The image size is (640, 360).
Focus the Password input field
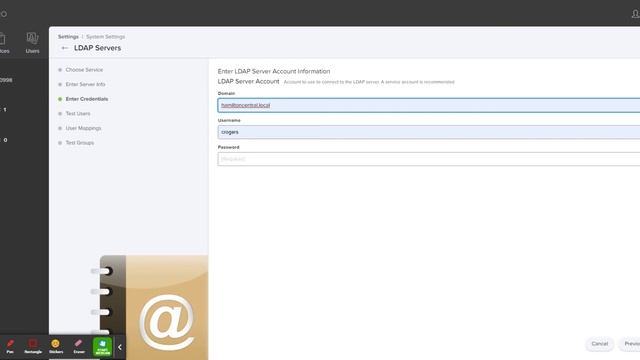(x=429, y=159)
